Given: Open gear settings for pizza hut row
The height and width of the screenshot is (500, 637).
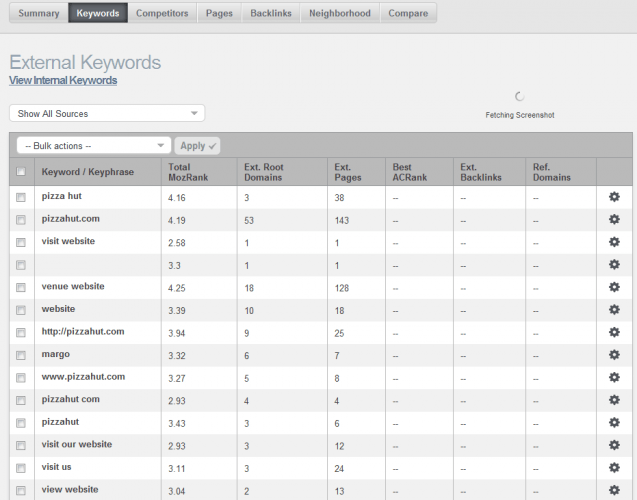Looking at the screenshot, I should pos(614,197).
